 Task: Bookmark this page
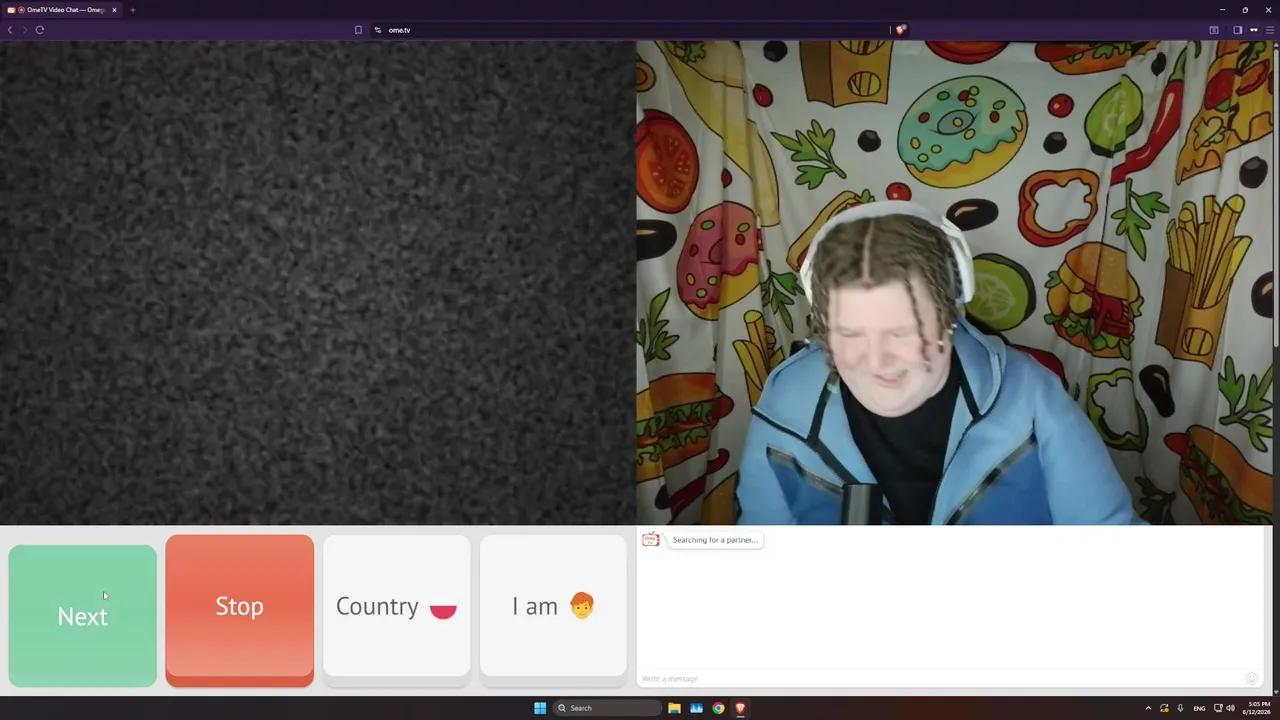click(358, 30)
